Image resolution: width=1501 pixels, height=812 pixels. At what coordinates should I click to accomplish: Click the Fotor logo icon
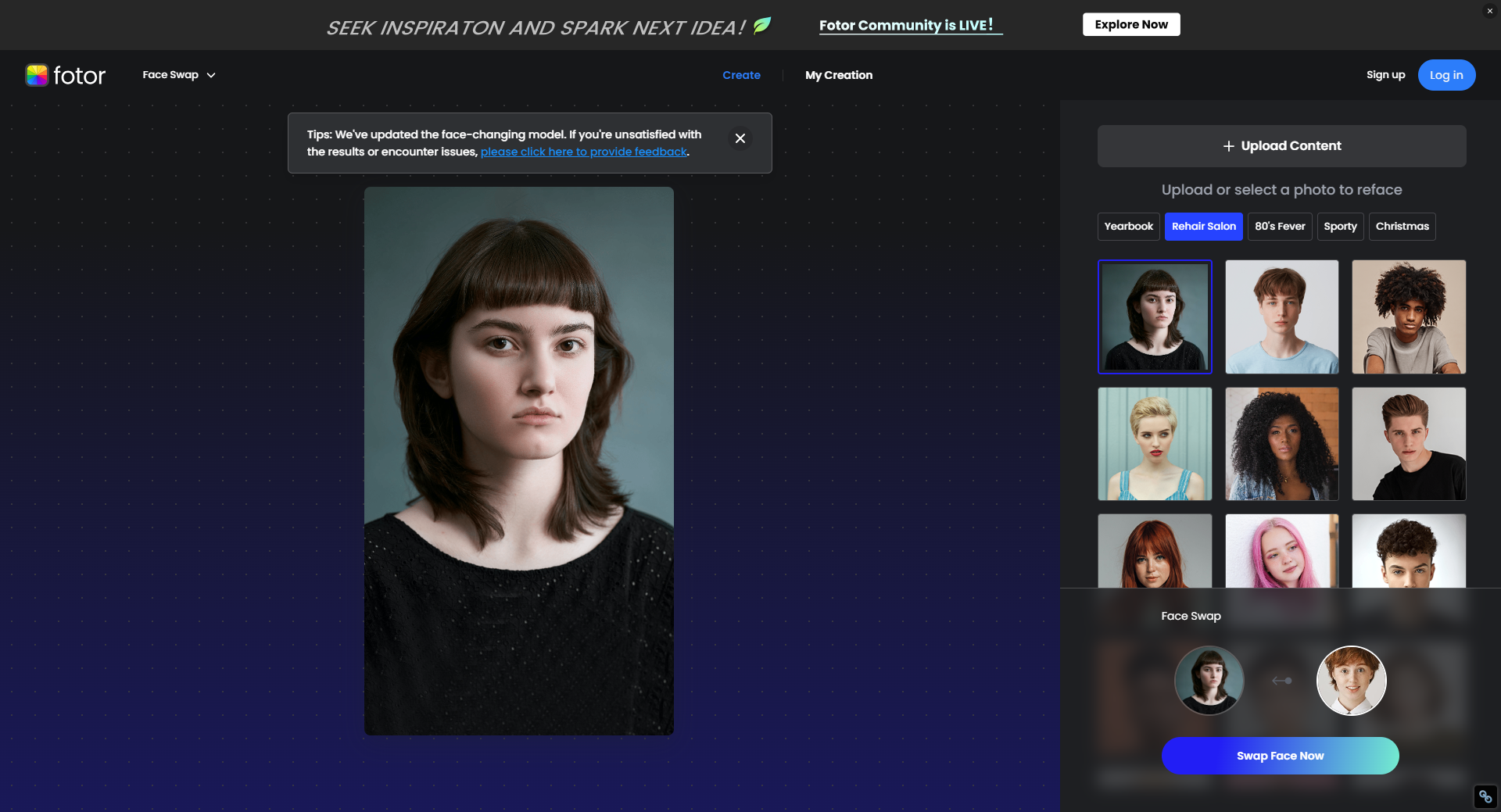coord(37,75)
